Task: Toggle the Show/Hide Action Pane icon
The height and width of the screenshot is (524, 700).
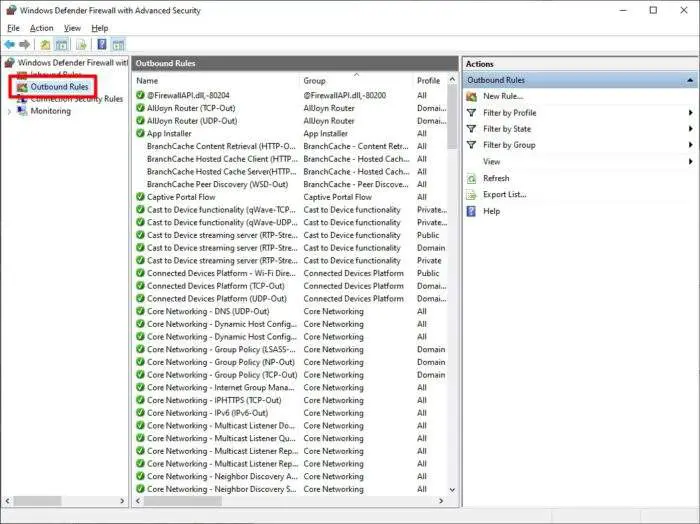Action: pyautogui.click(x=118, y=44)
